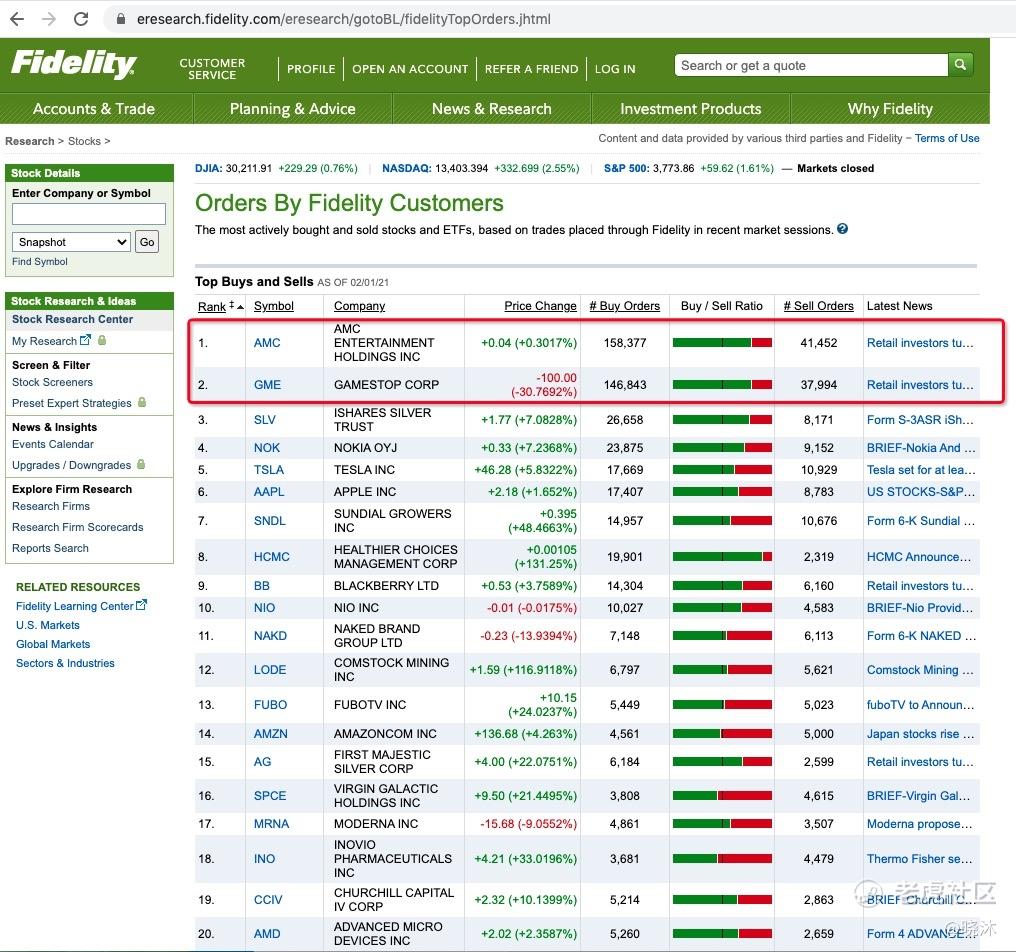Open the NOK symbol link
This screenshot has width=1016, height=952.
coord(266,448)
